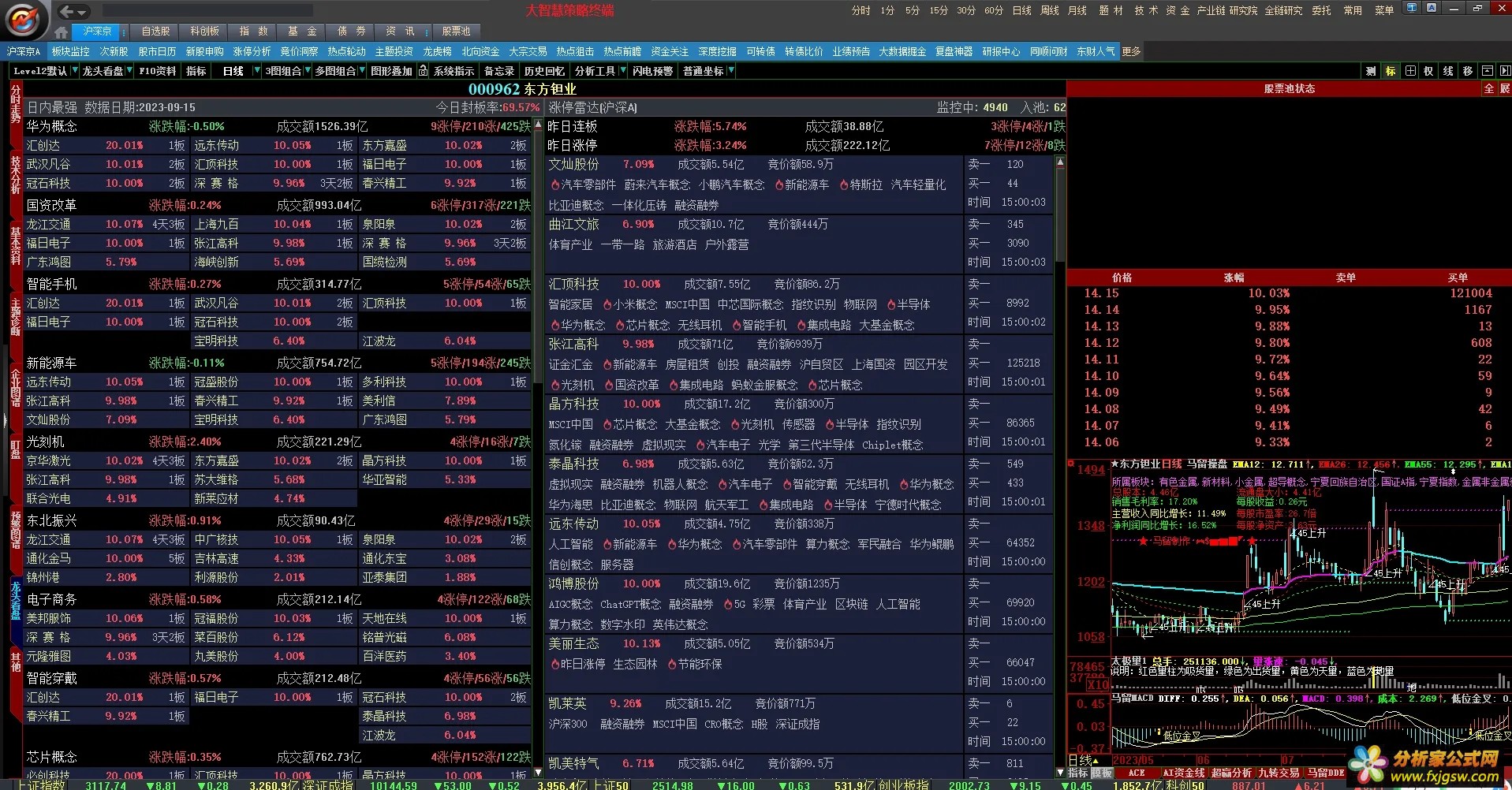Click the title bar search input field
This screenshot has height=790, width=1512.
pos(207,11)
